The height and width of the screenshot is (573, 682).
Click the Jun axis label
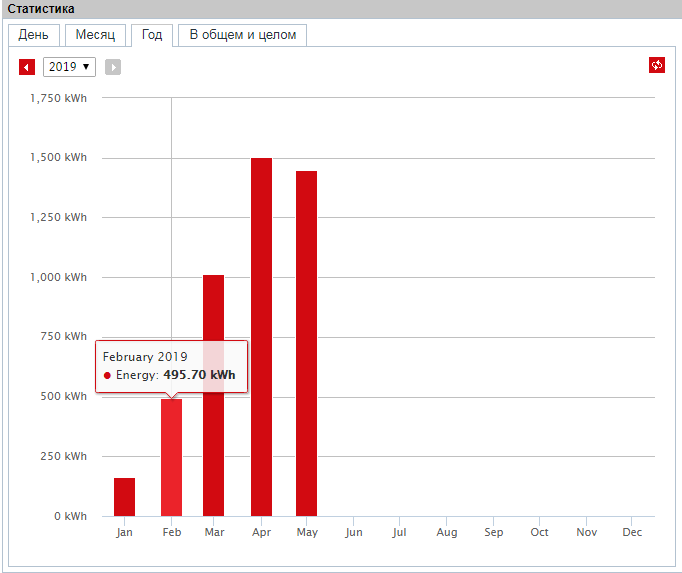coord(354,532)
